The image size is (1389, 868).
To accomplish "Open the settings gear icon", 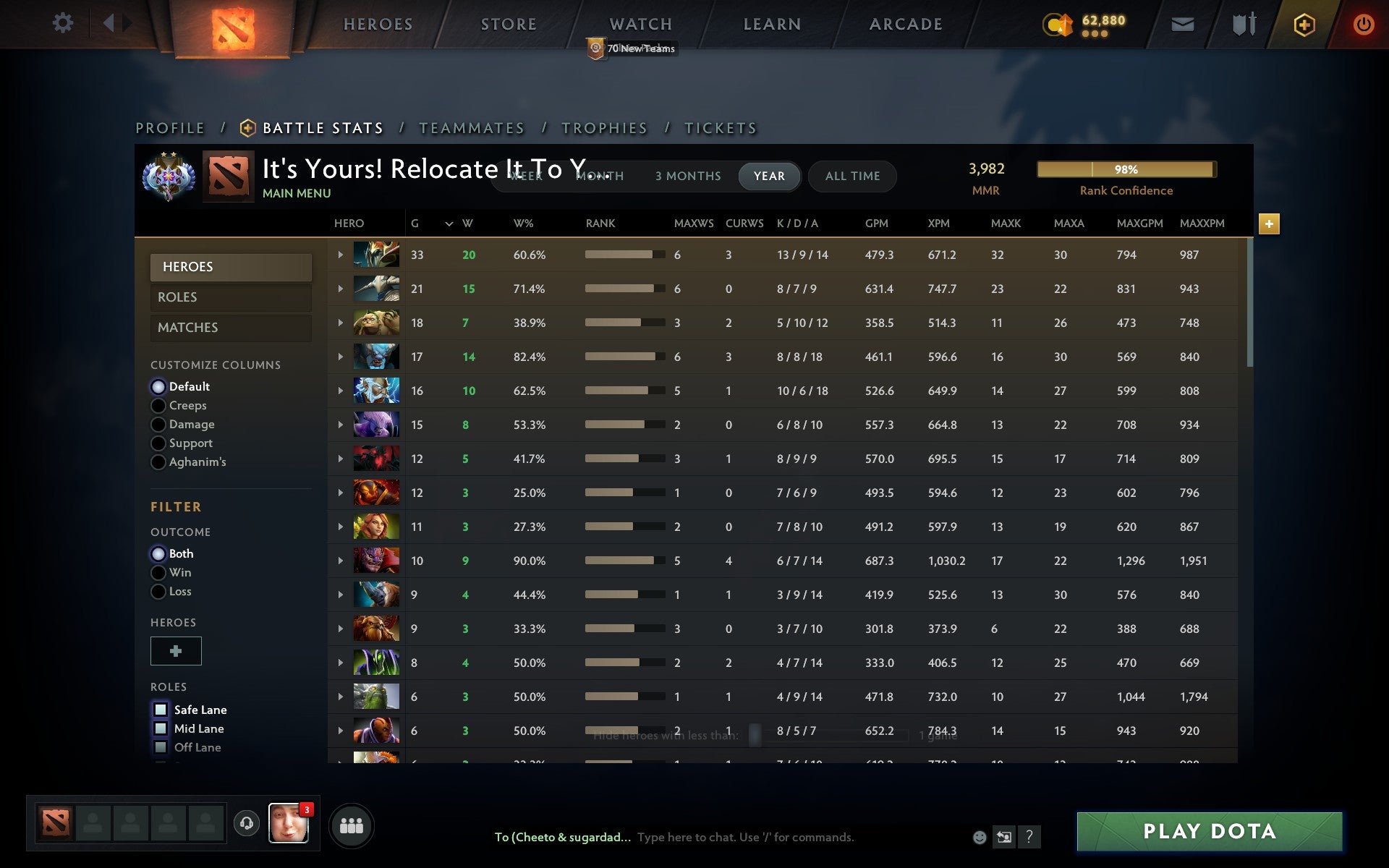I will 64,23.
